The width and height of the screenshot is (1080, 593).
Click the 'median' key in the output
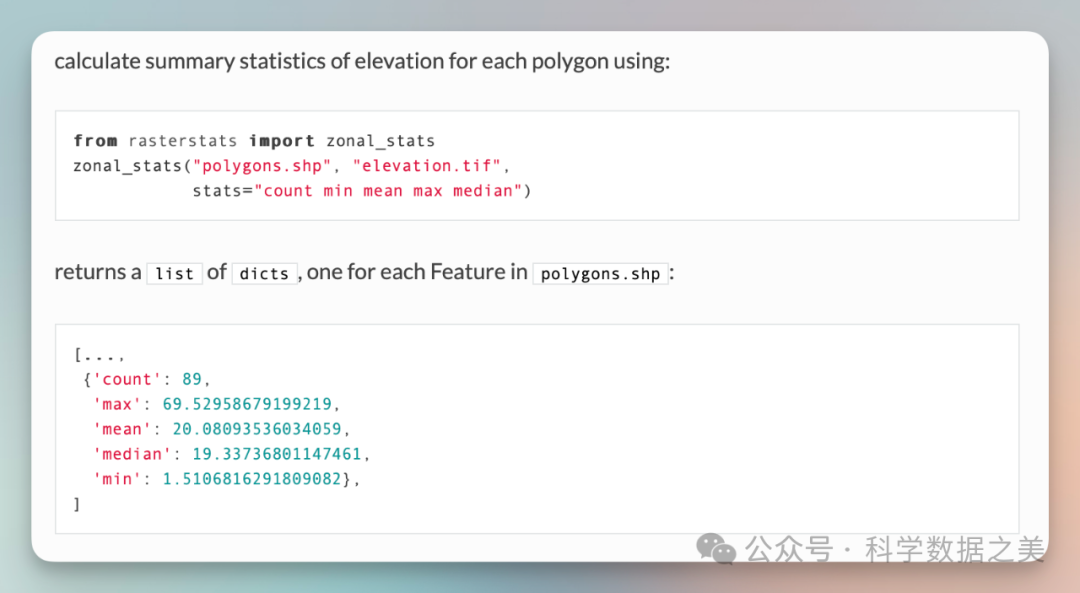pyautogui.click(x=132, y=455)
